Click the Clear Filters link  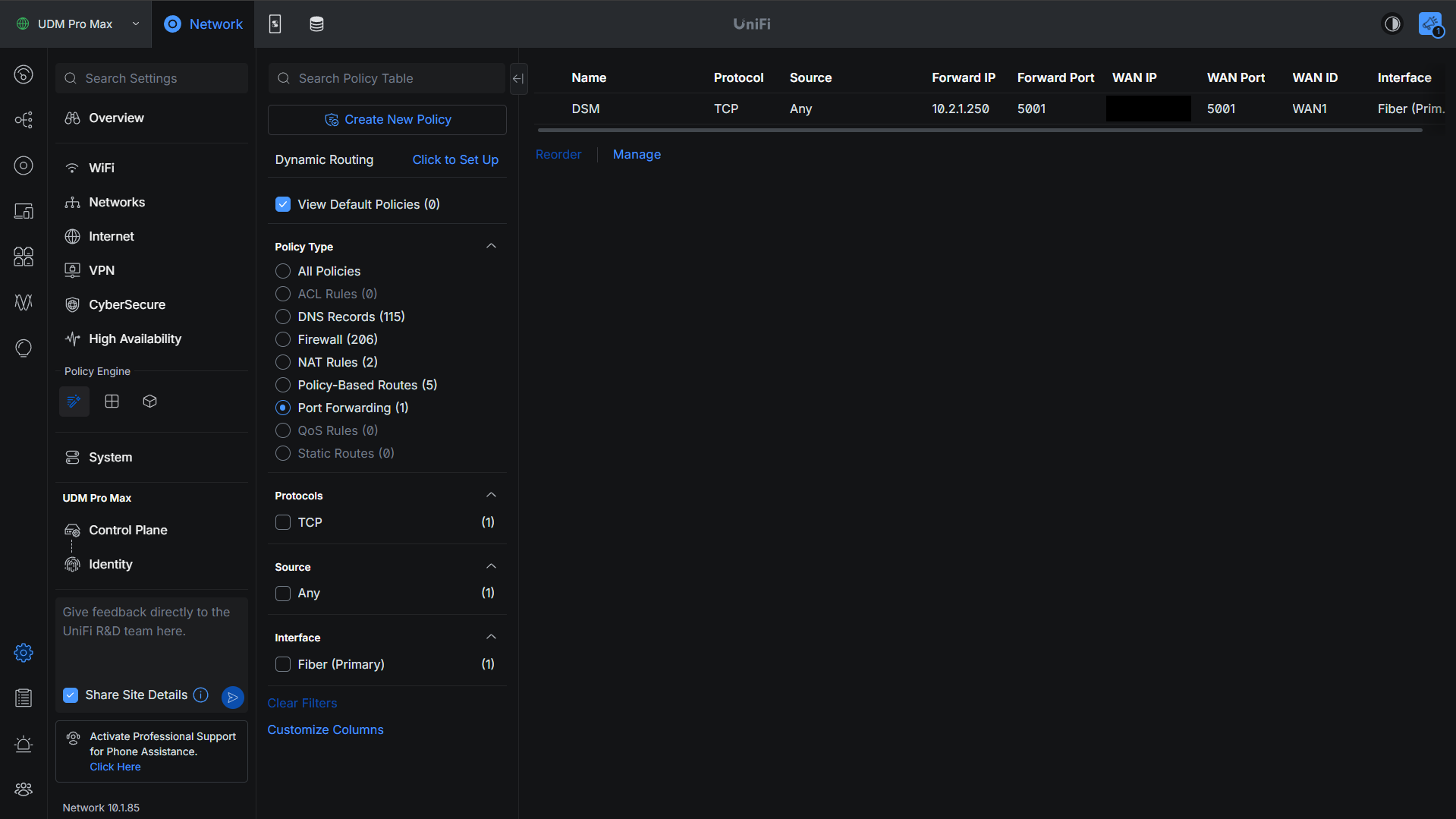[302, 703]
